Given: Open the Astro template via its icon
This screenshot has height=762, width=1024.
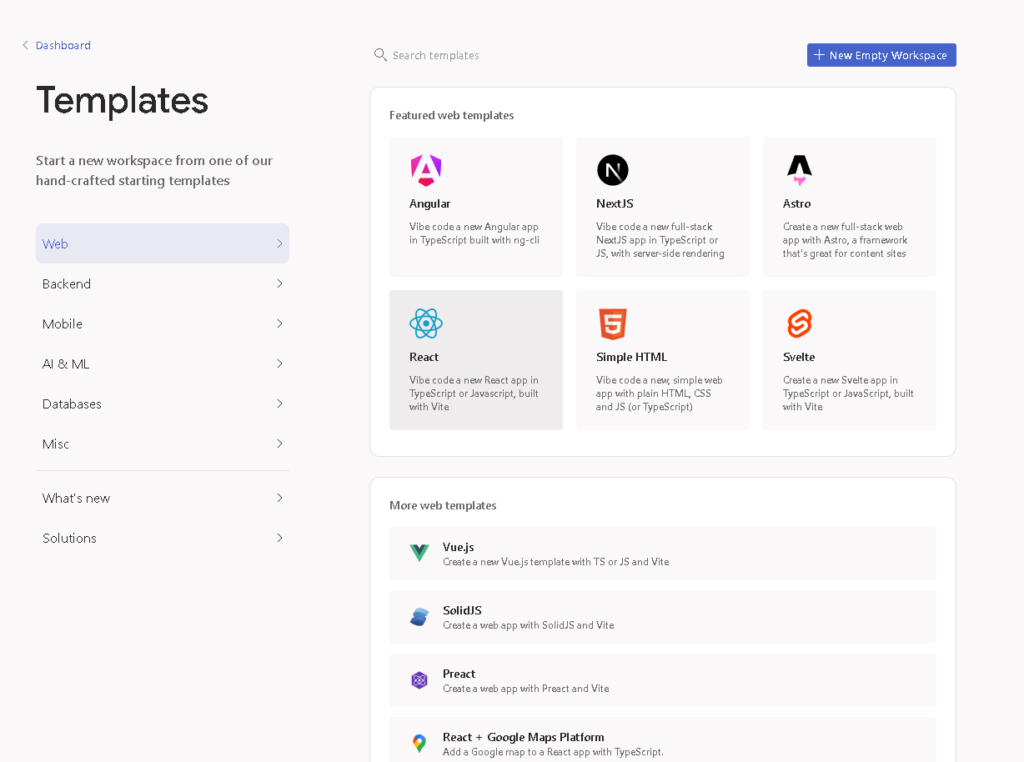Looking at the screenshot, I should coord(798,169).
